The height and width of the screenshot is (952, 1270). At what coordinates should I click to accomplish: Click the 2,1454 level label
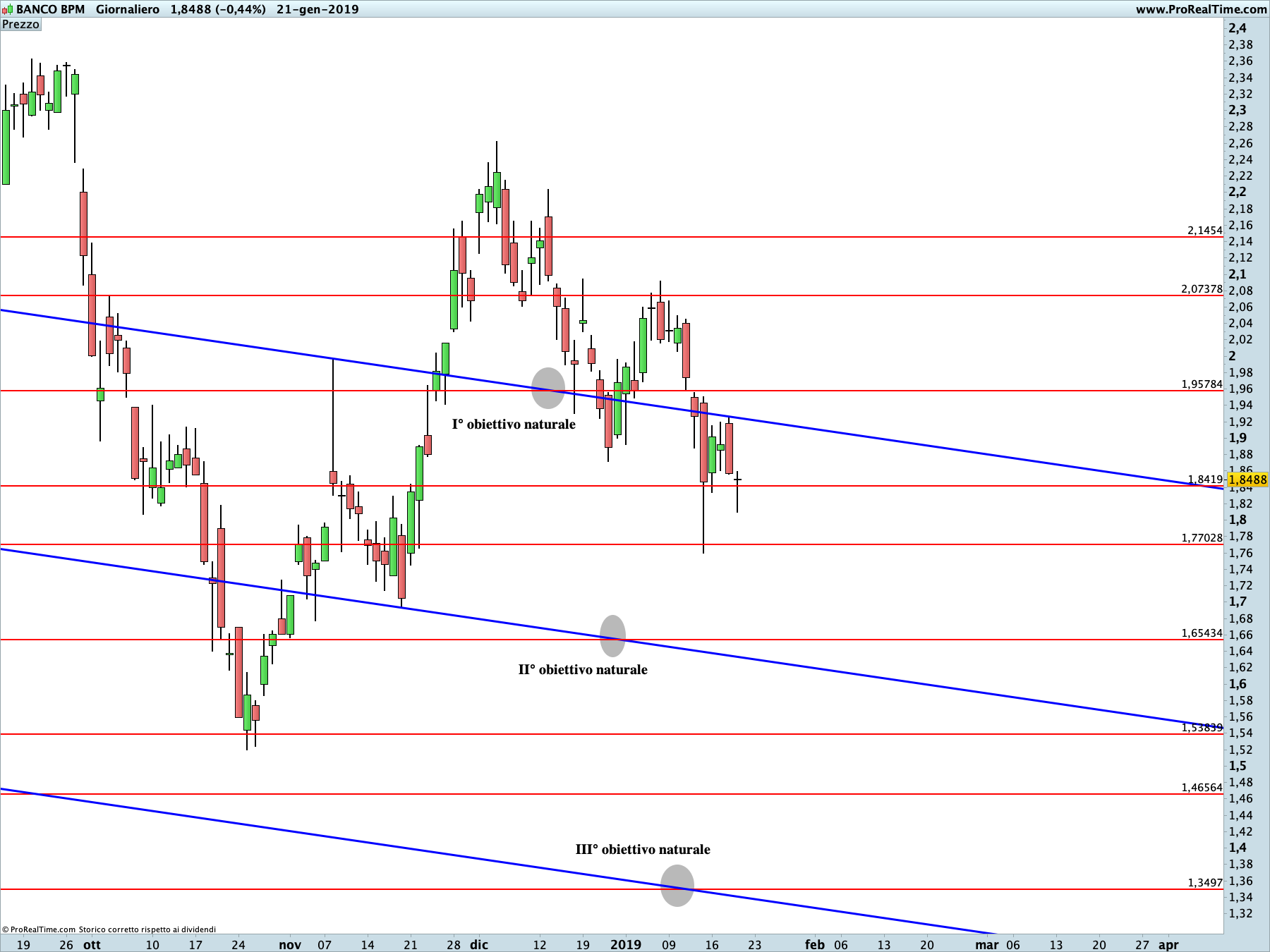1205,231
